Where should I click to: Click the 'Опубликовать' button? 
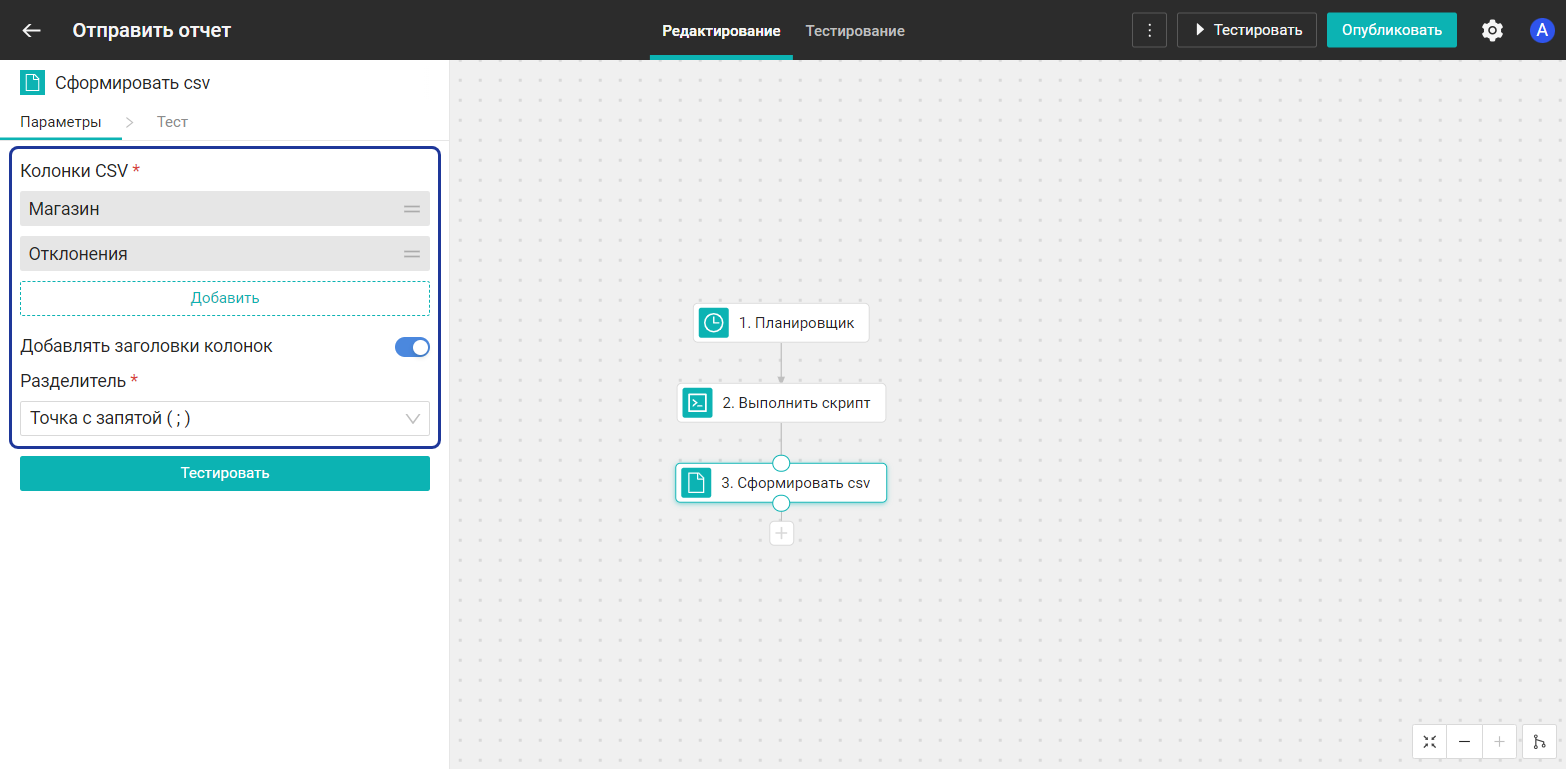[1392, 30]
